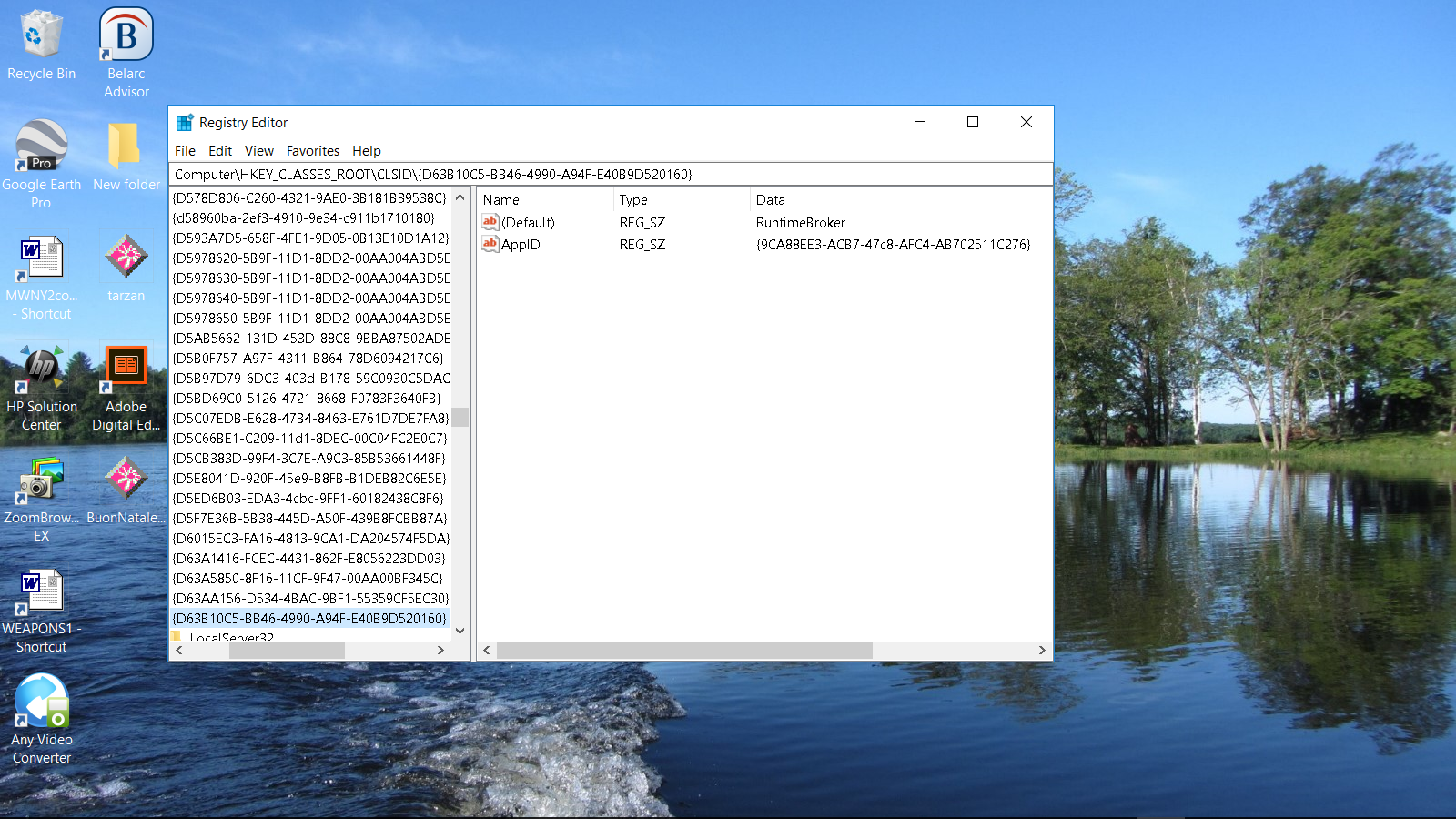
Task: Select the ZoomBrowser EX desktop icon
Action: pyautogui.click(x=41, y=498)
